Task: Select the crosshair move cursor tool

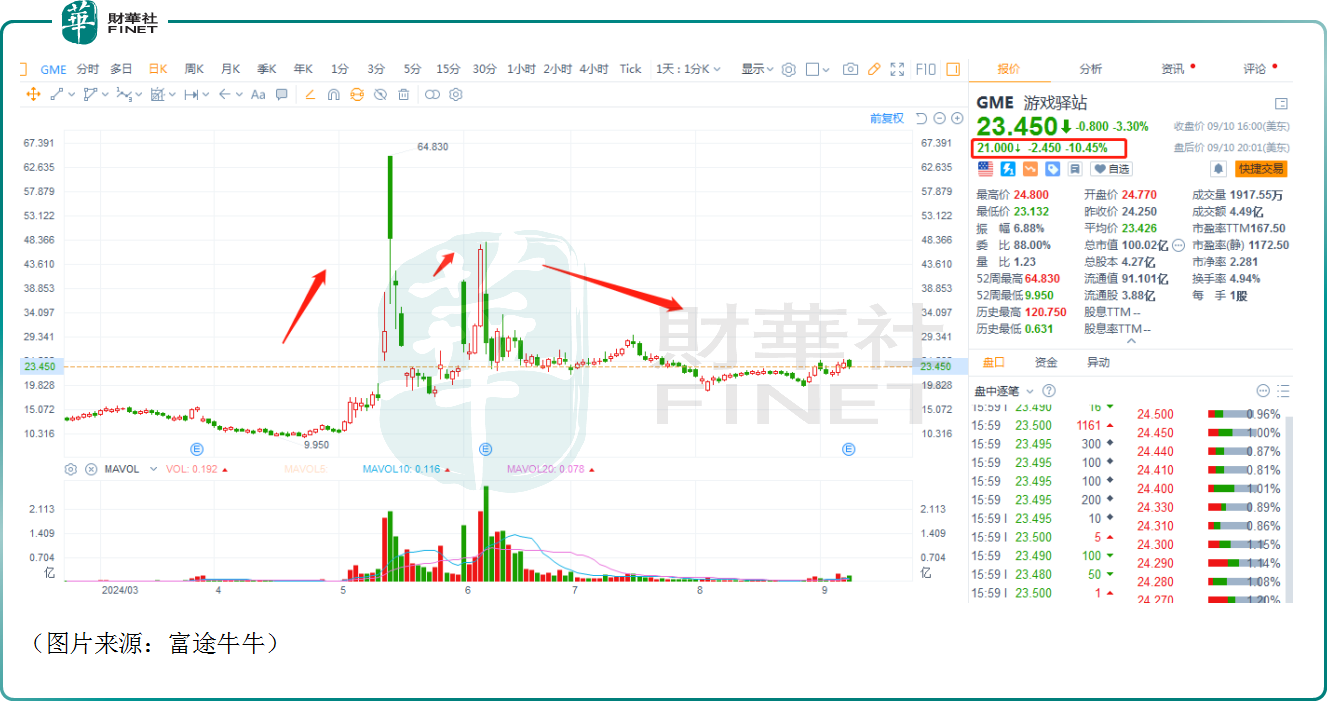Action: (33, 94)
